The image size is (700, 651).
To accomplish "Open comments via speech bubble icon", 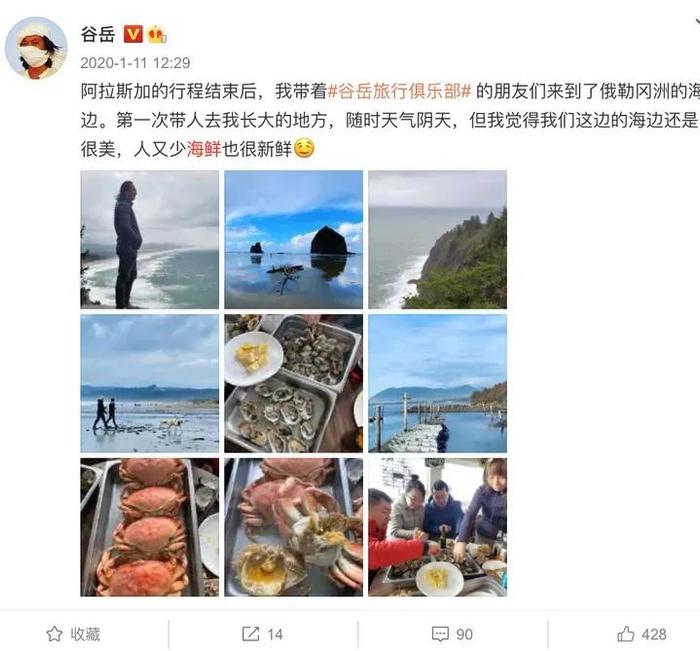I will point(440,634).
